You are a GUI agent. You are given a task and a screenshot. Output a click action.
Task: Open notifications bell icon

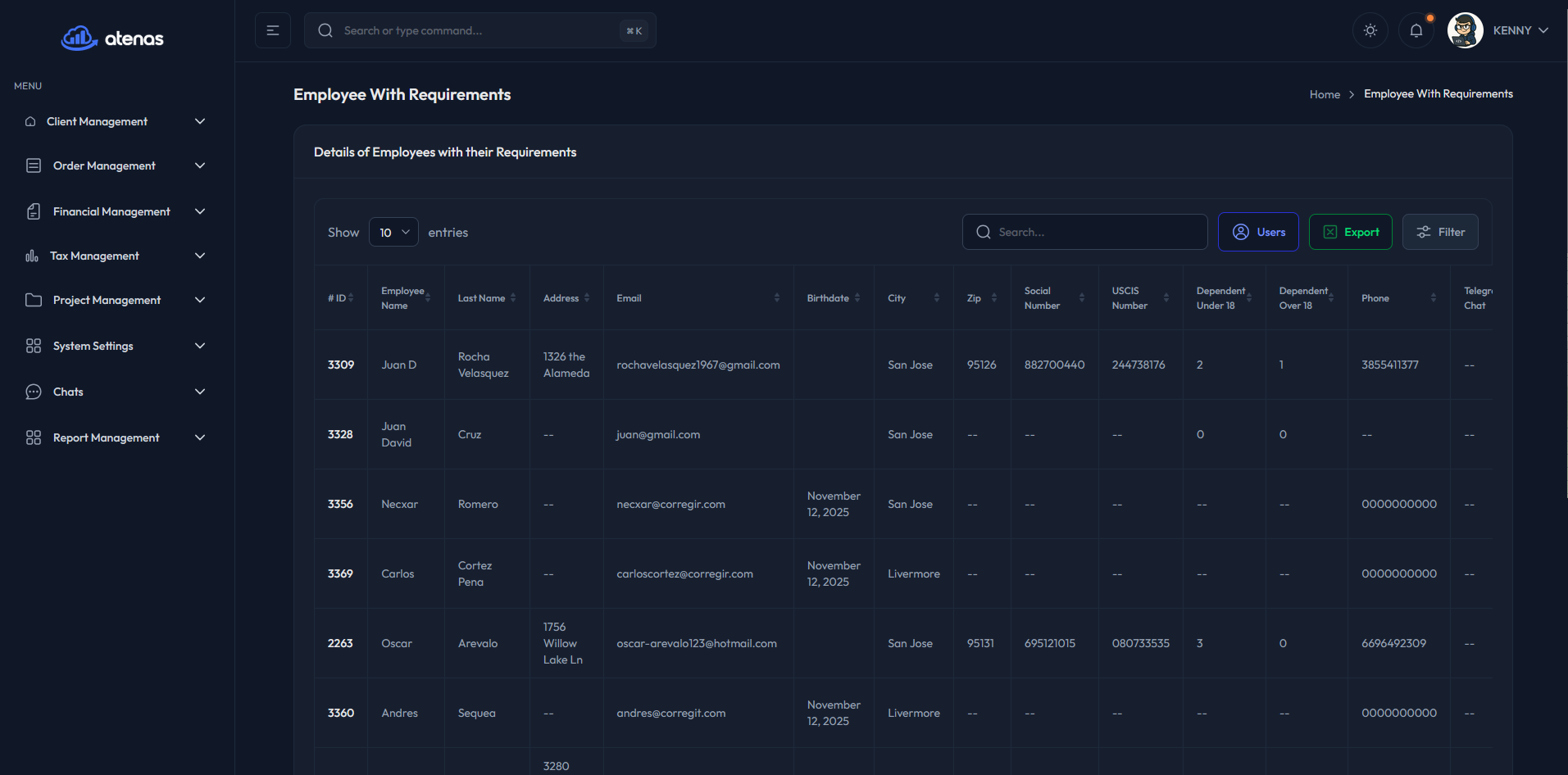pos(1416,30)
